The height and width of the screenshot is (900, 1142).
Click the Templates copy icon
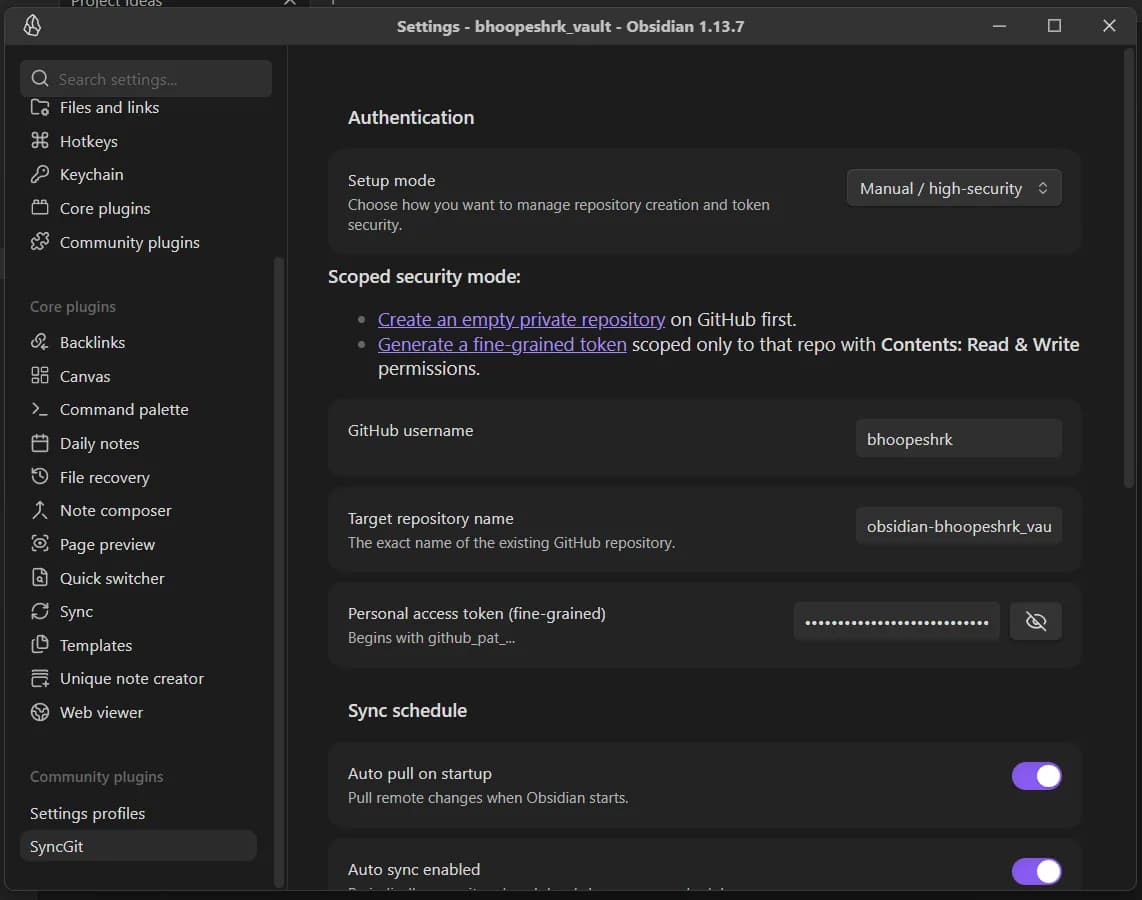coord(40,644)
